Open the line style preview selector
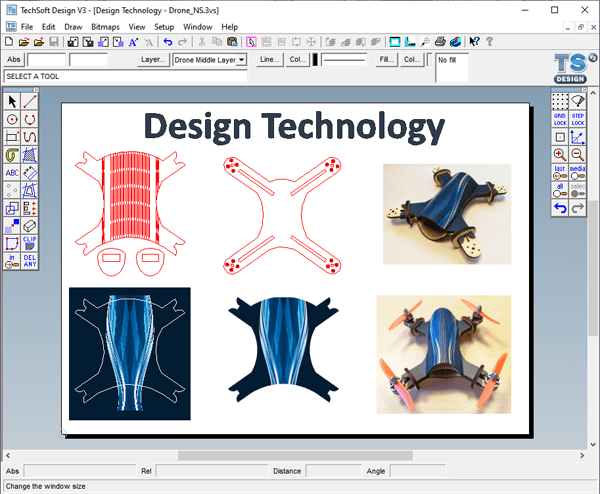 [x=344, y=60]
